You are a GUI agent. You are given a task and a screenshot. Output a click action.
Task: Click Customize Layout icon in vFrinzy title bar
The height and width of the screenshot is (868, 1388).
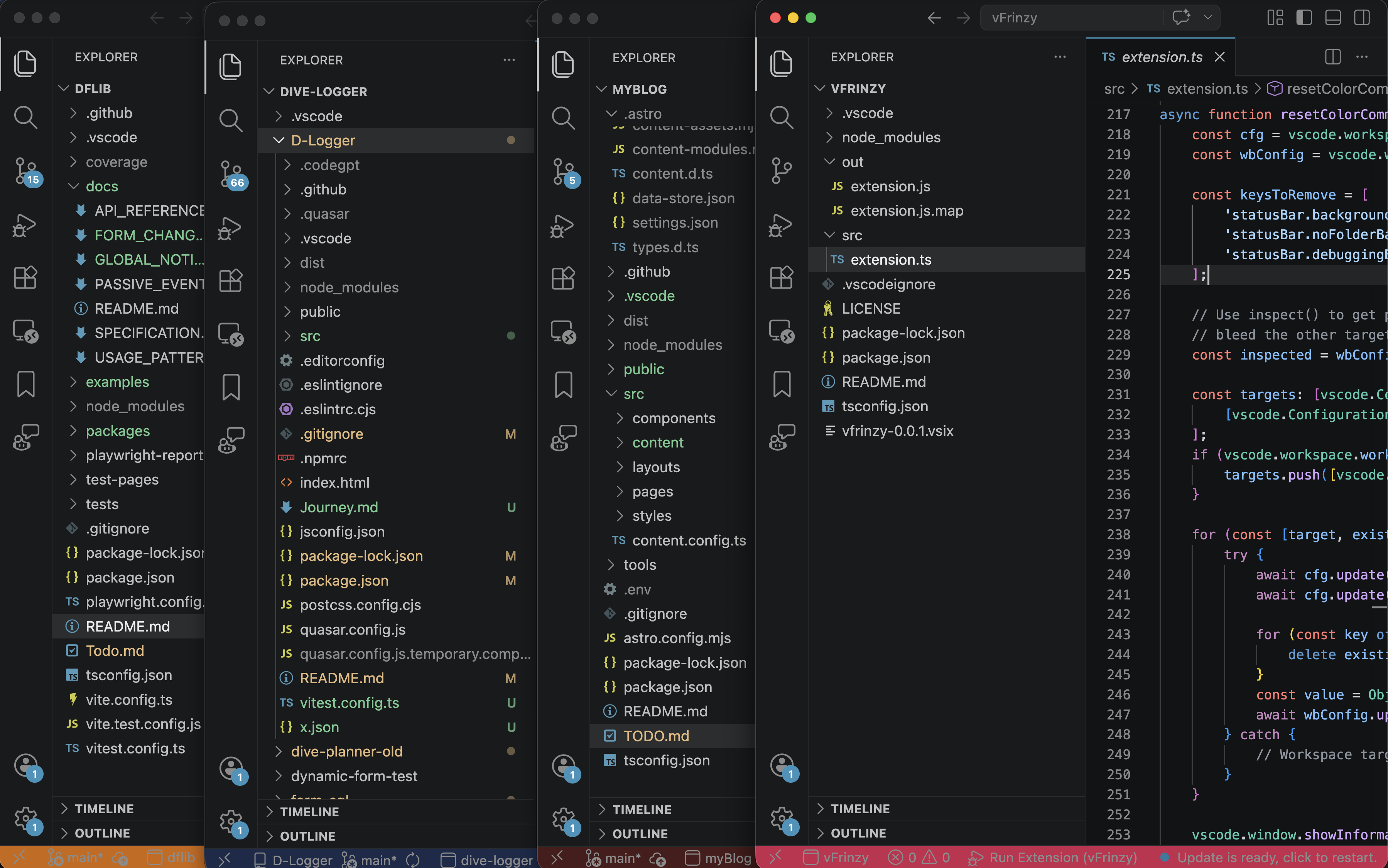tap(1275, 18)
